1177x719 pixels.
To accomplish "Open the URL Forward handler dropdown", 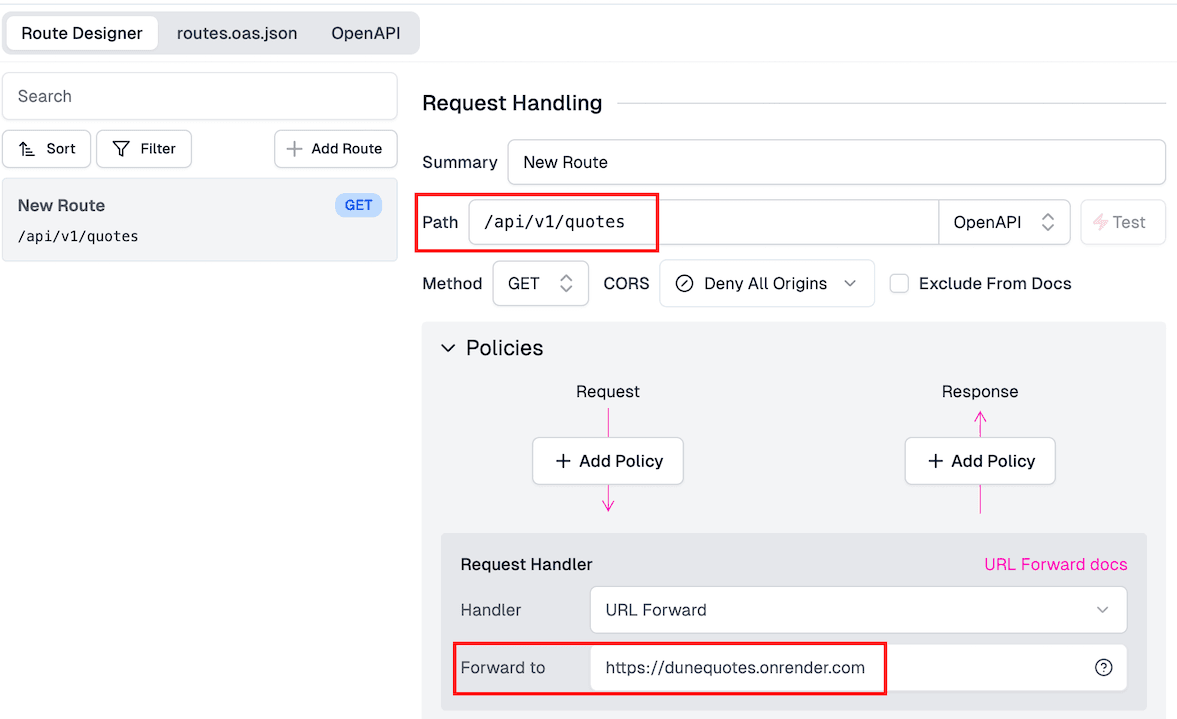I will point(858,610).
